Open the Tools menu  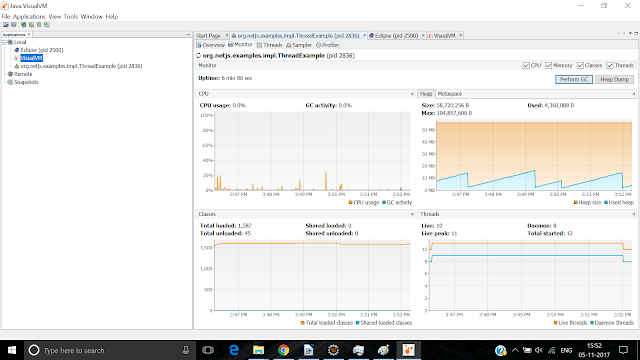[x=71, y=17]
